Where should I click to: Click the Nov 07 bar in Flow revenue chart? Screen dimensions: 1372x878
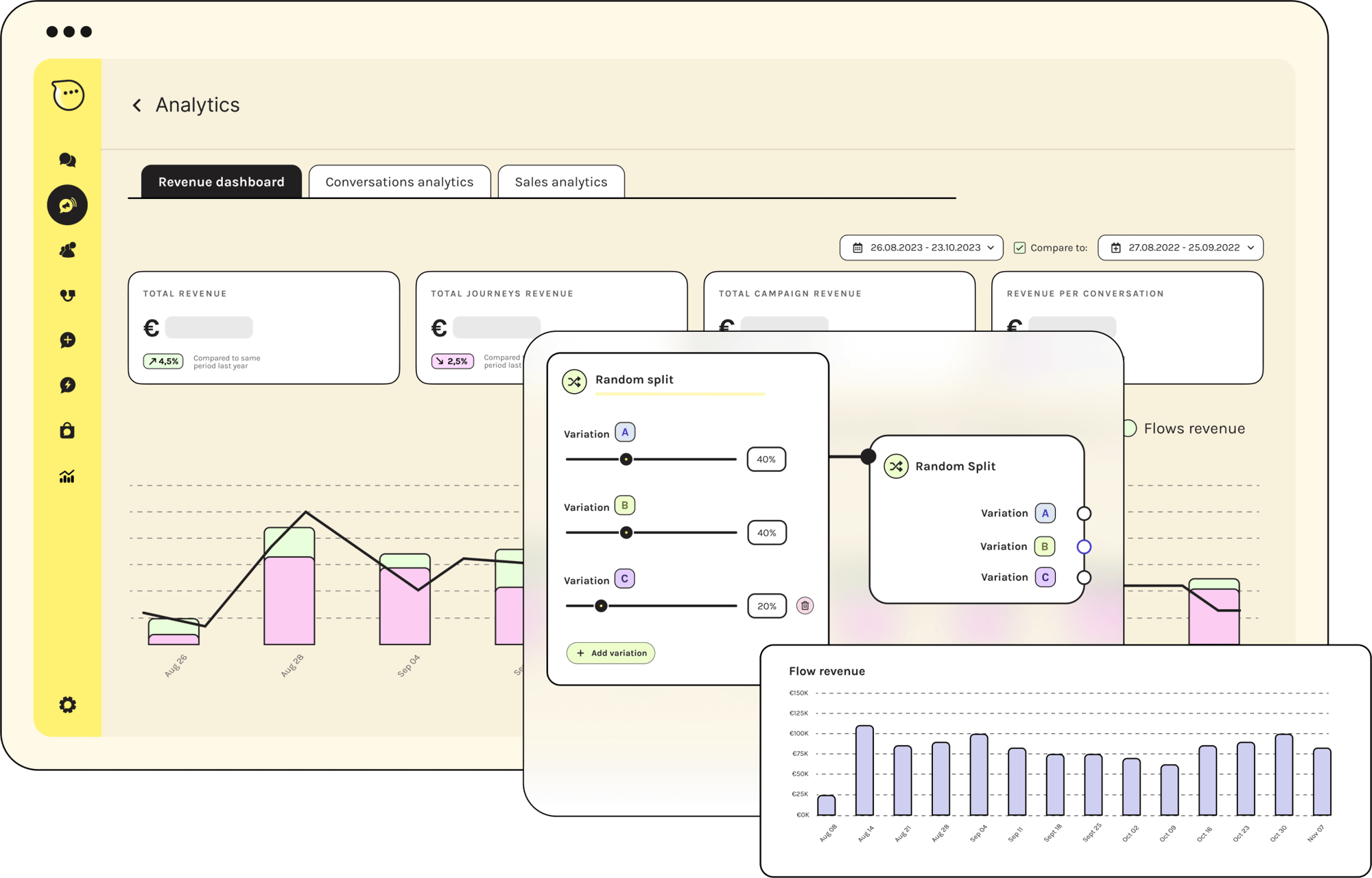[1322, 782]
